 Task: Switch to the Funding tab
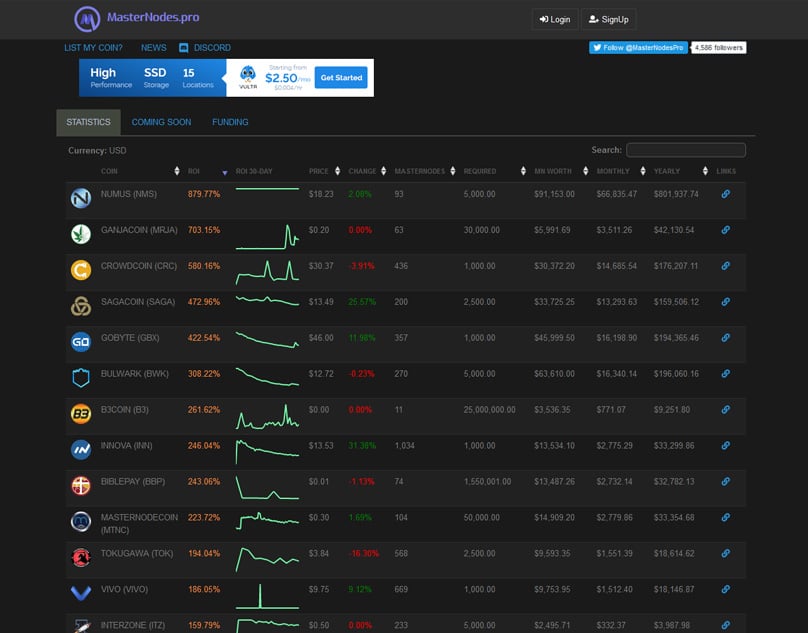coord(230,122)
